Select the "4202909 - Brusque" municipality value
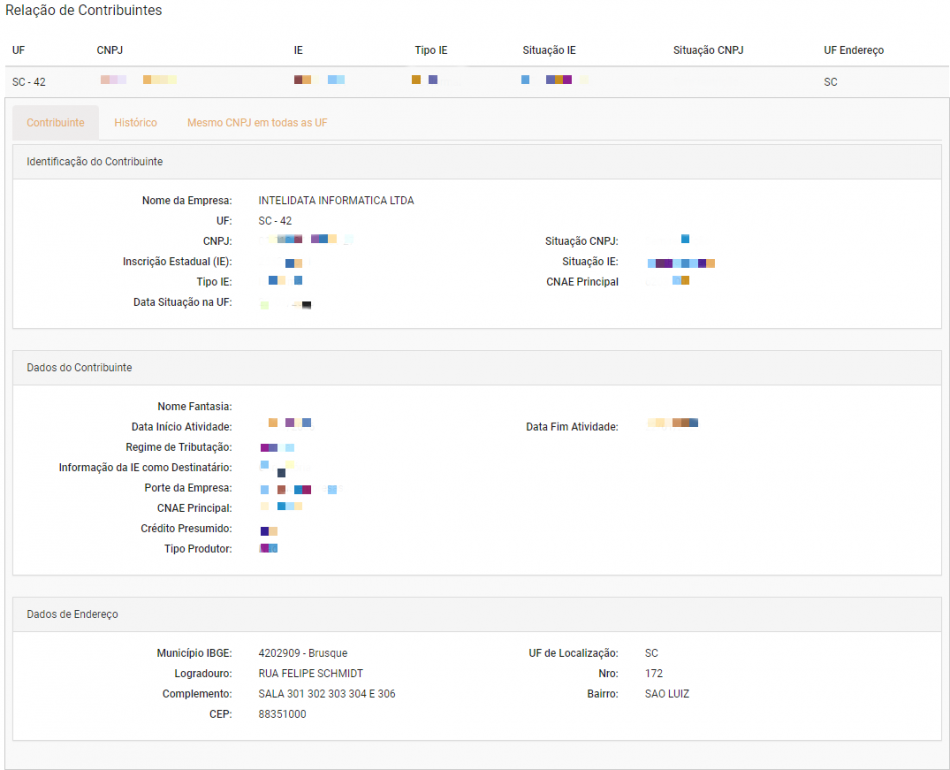This screenshot has height=770, width=950. point(303,653)
